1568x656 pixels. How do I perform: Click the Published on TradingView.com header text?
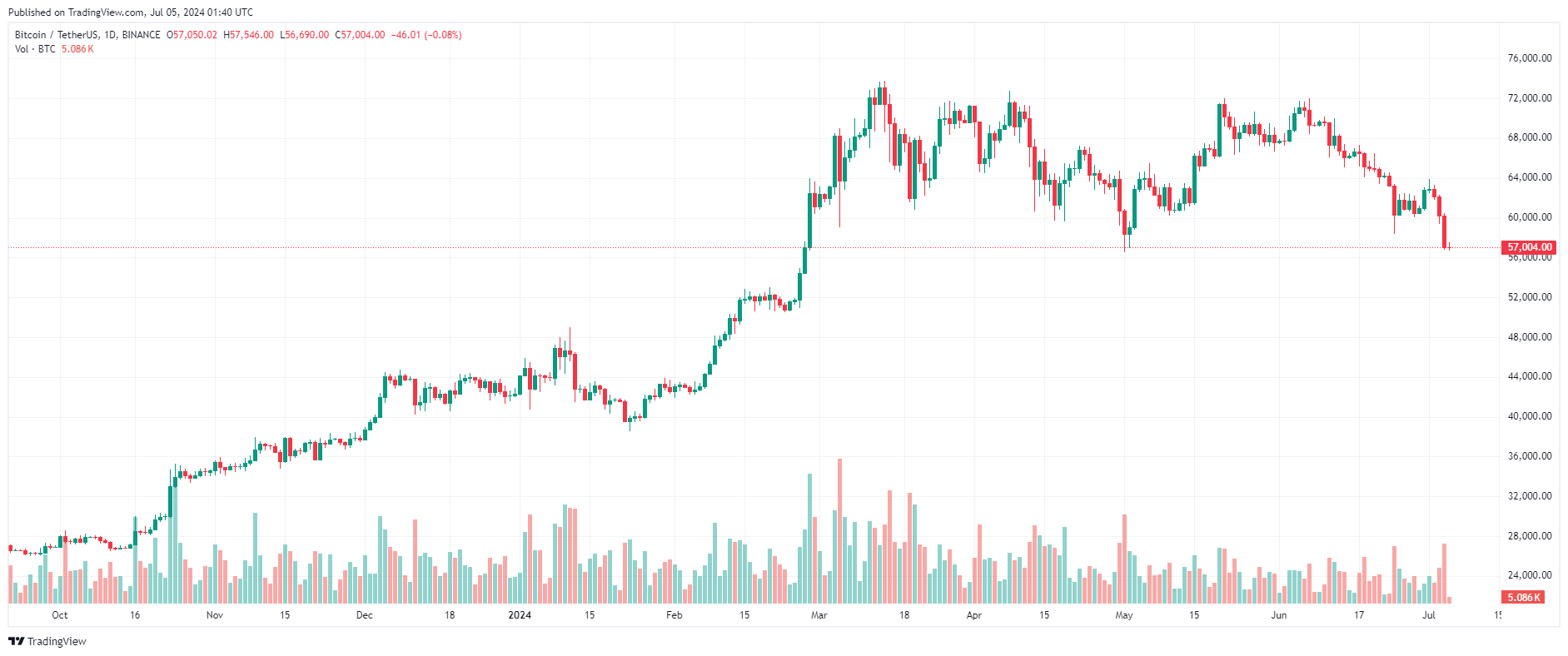tap(130, 12)
